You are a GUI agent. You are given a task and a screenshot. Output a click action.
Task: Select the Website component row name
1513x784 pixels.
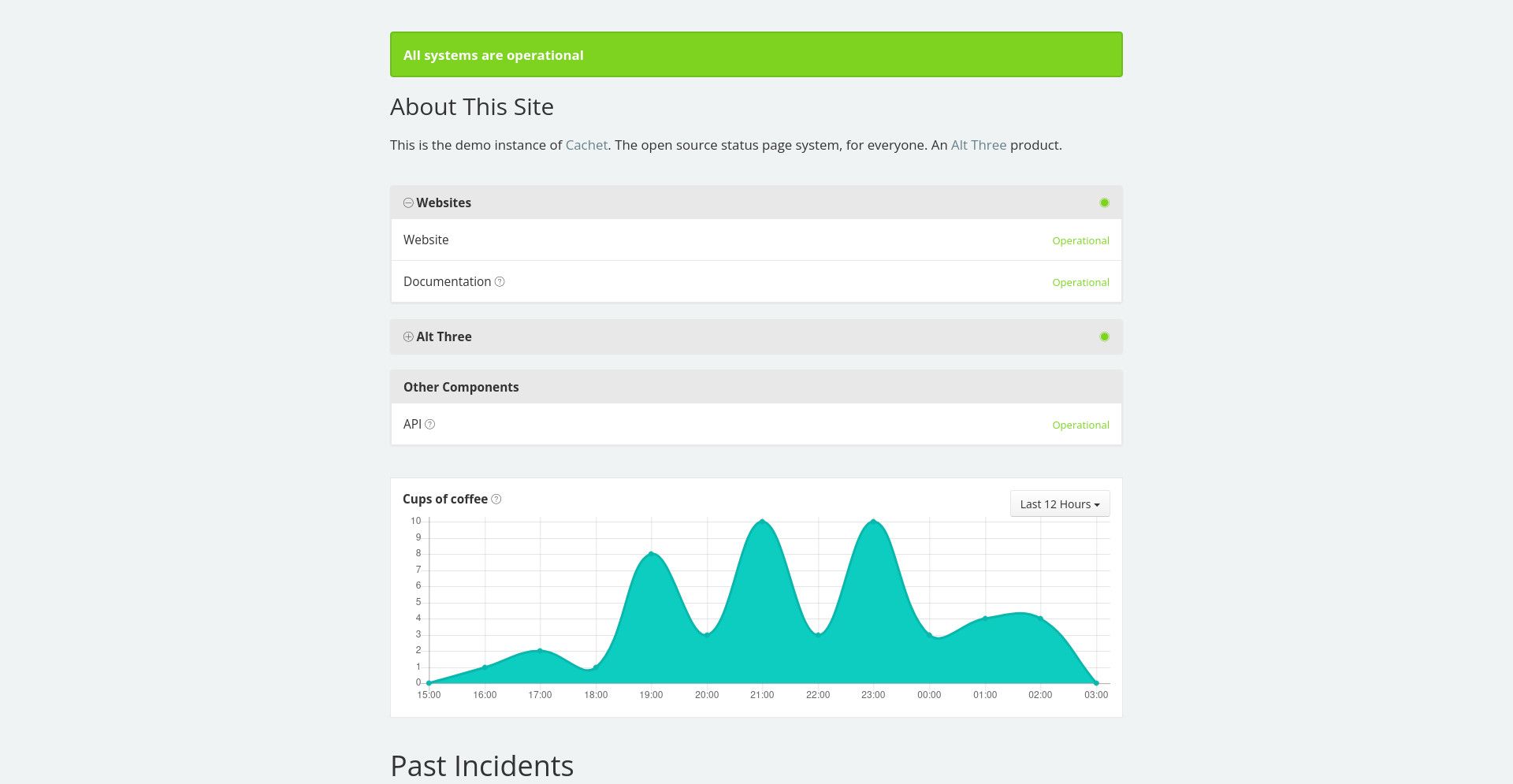point(426,240)
